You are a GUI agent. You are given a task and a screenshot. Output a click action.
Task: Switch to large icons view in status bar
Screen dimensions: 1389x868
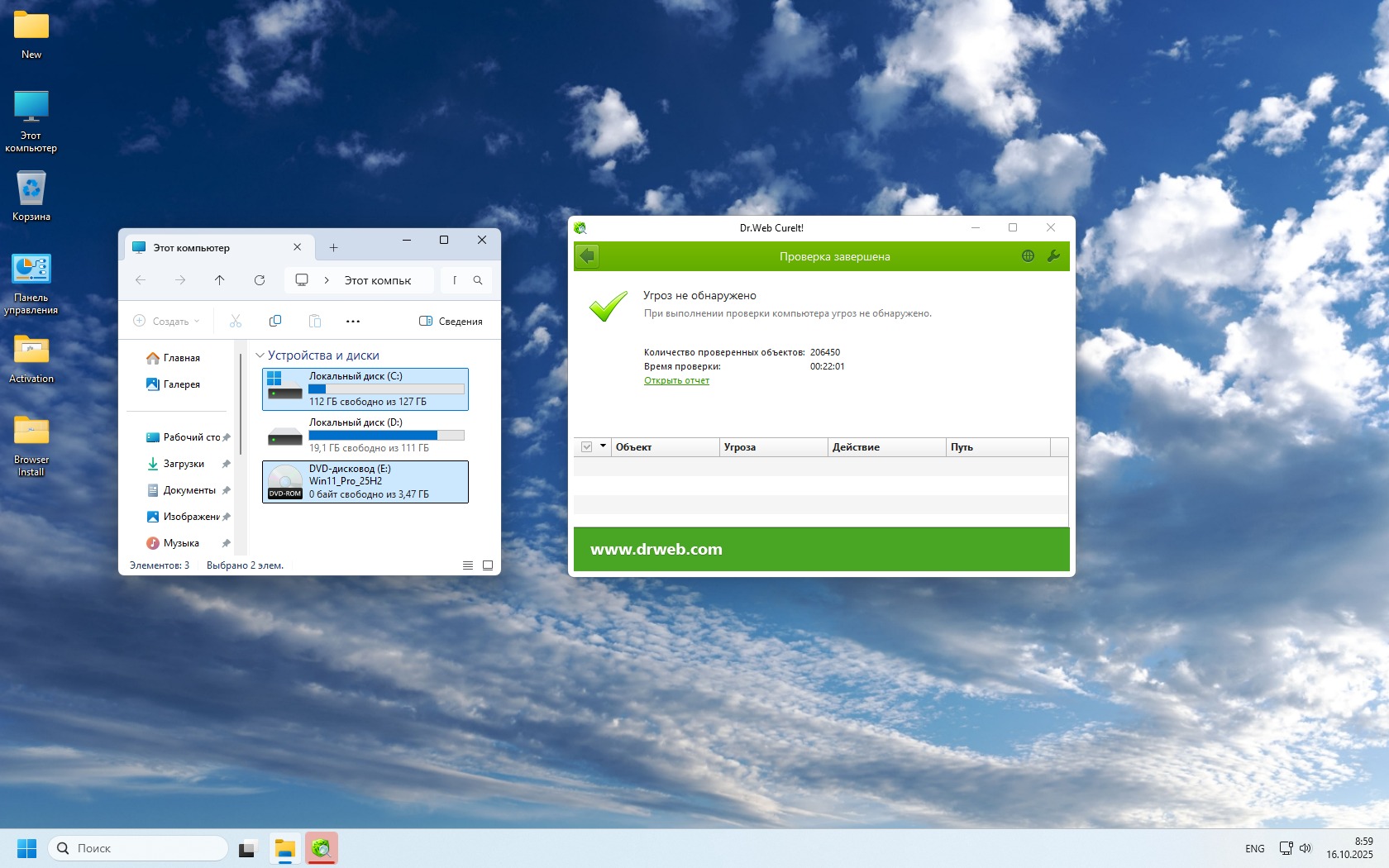(x=488, y=565)
